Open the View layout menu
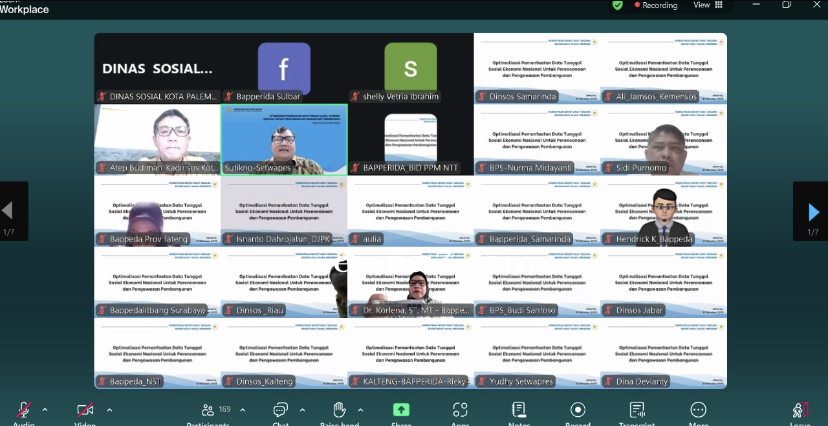828x426 pixels. [x=706, y=5]
